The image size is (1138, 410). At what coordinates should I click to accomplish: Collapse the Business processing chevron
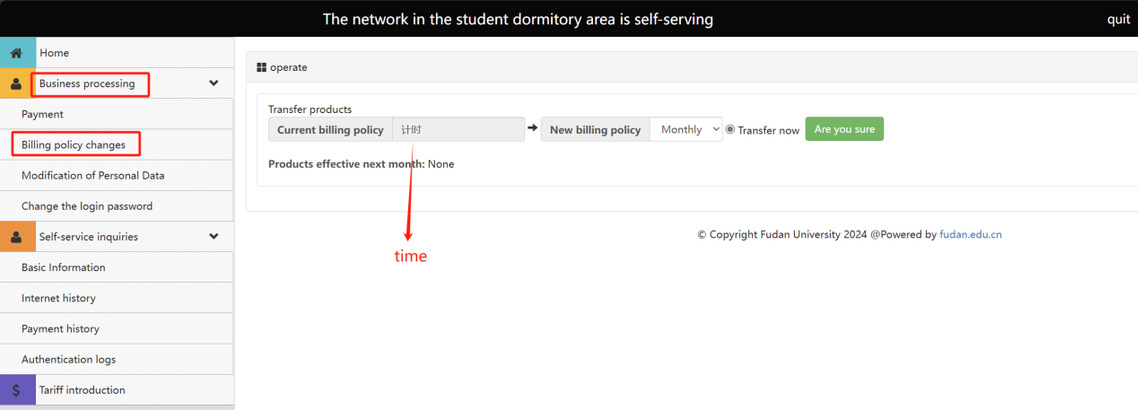coord(213,84)
